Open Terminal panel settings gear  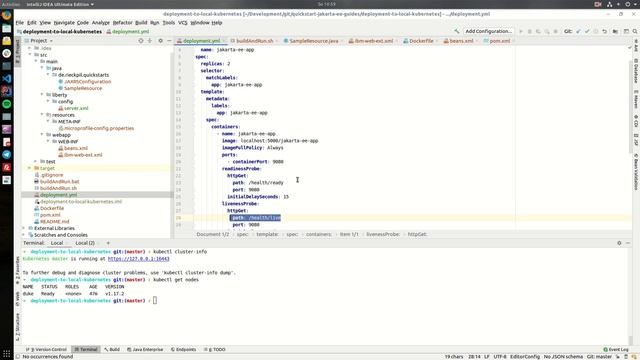[x=619, y=243]
